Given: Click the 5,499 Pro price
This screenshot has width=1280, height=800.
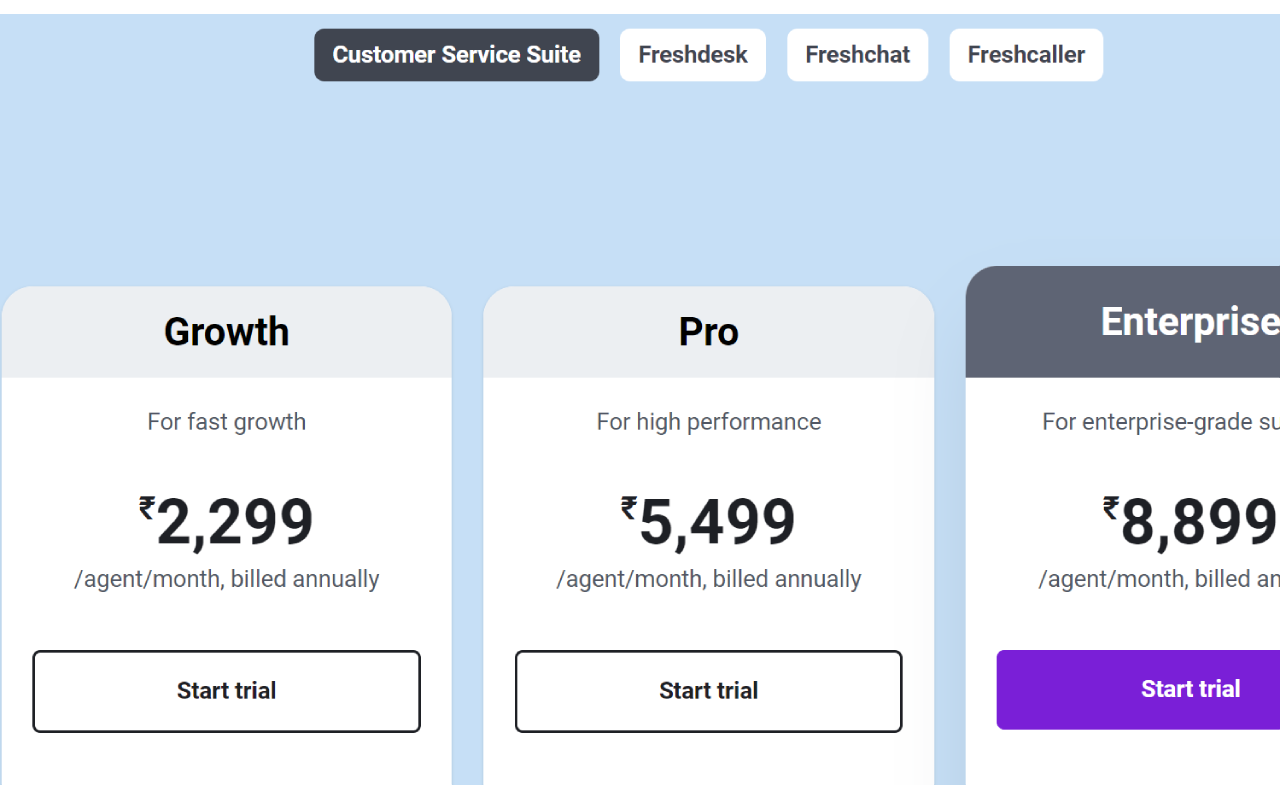Looking at the screenshot, I should coord(717,523).
